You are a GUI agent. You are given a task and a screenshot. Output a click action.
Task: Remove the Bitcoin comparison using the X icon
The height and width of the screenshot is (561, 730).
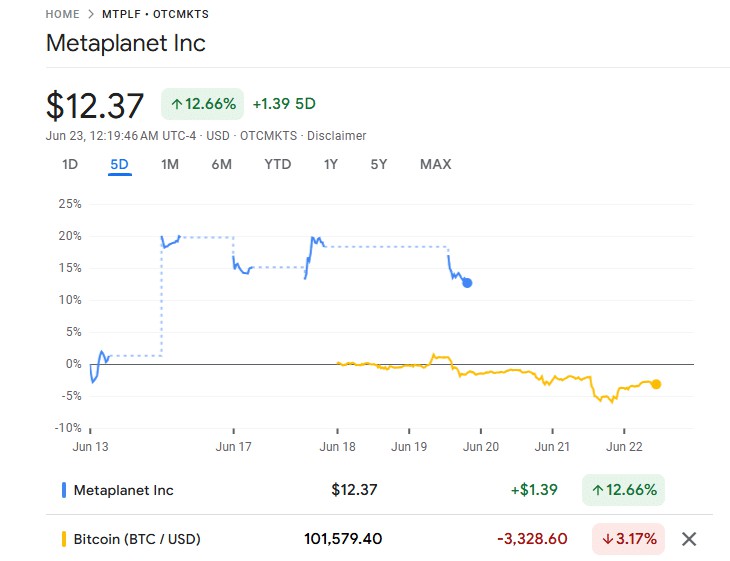pyautogui.click(x=689, y=539)
